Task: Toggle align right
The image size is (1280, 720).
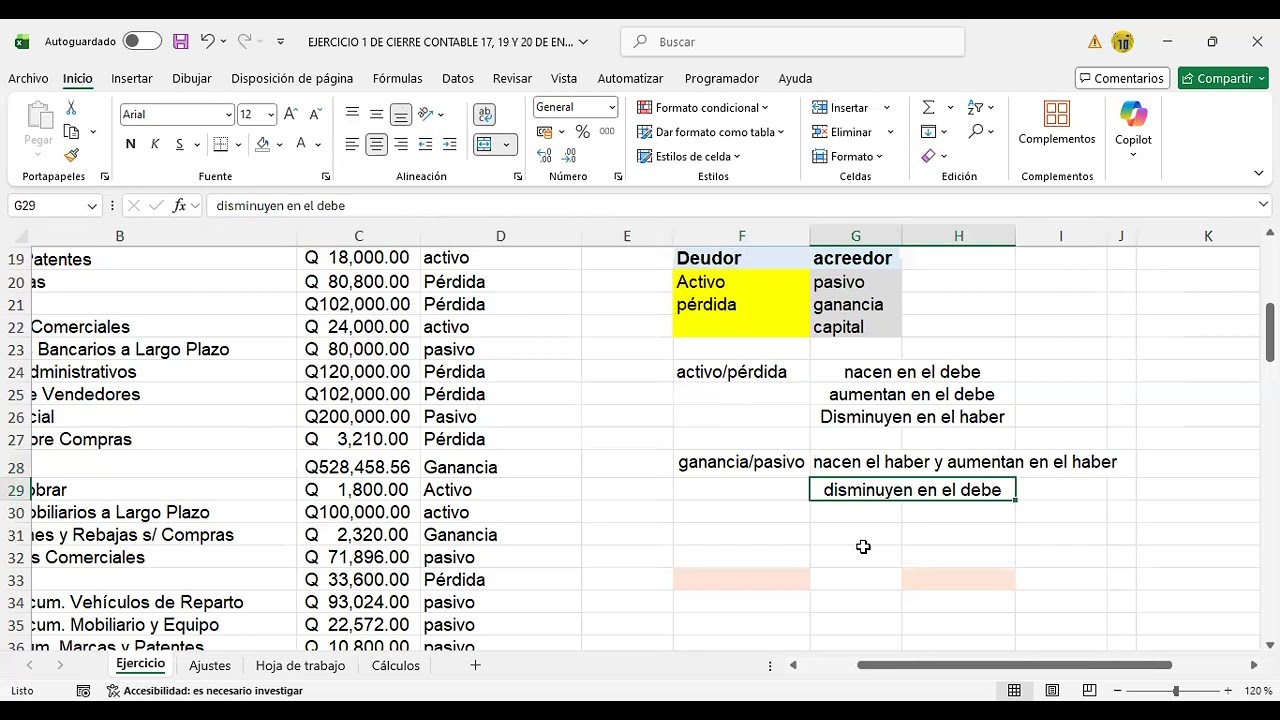Action: pyautogui.click(x=401, y=144)
